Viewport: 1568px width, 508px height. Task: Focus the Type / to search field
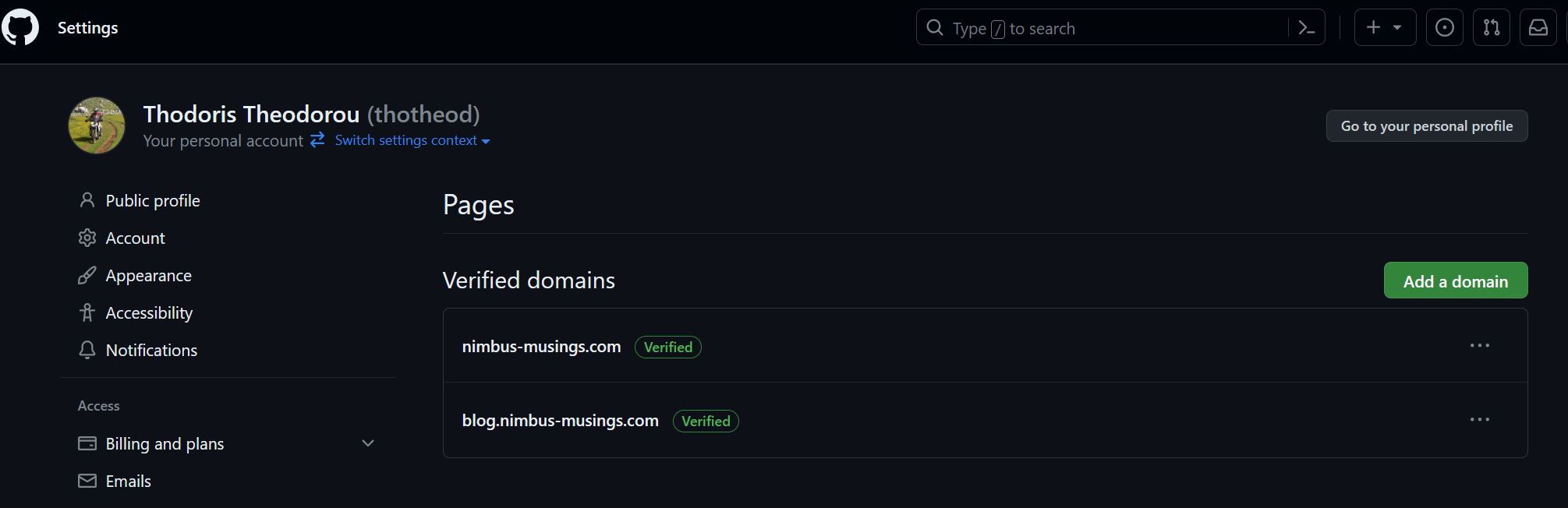pos(1120,28)
